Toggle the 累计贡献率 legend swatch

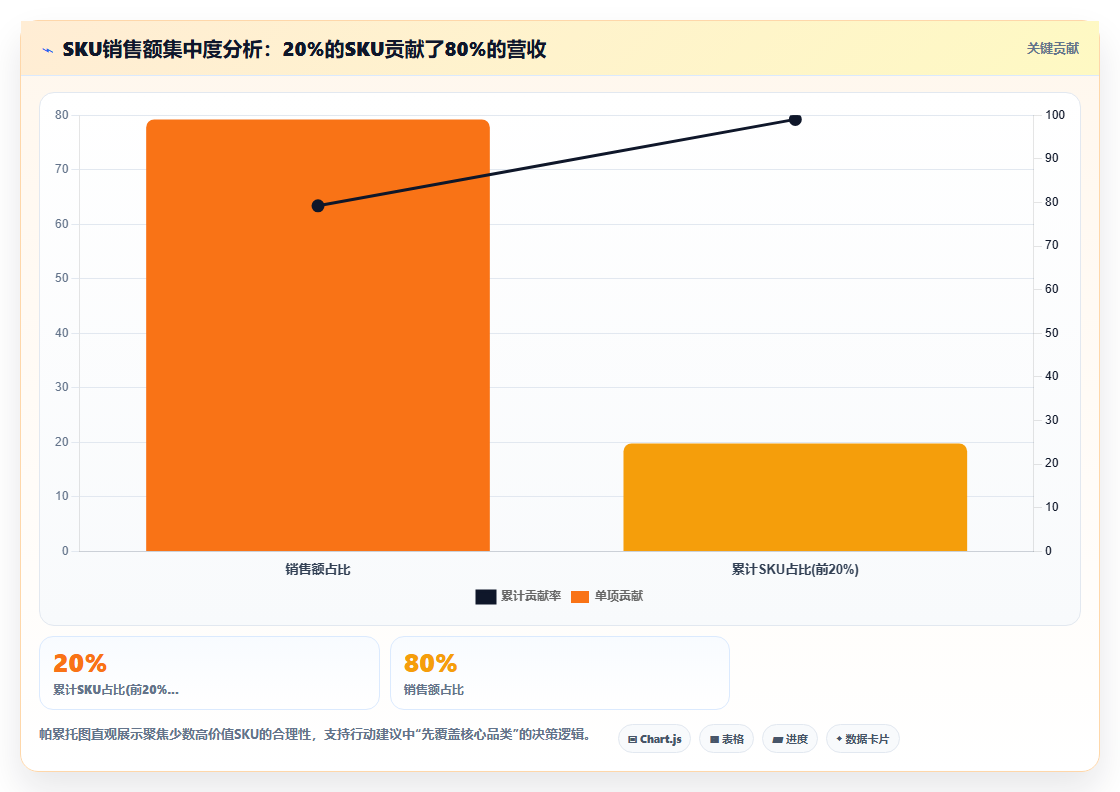pos(486,596)
